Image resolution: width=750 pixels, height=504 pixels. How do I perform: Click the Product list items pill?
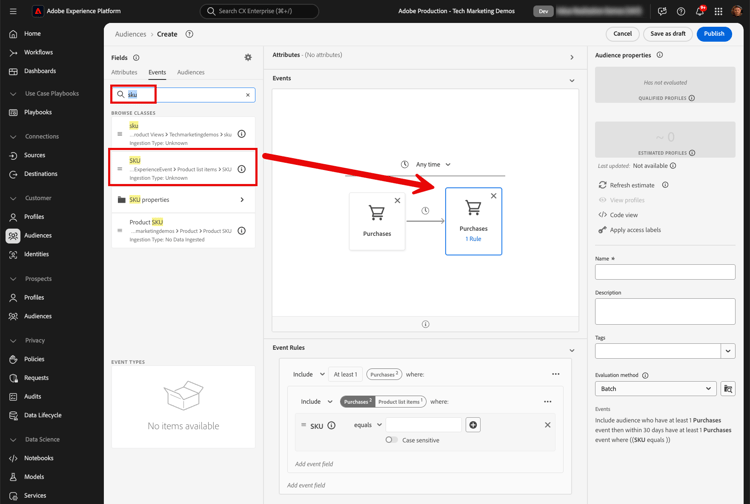click(400, 401)
